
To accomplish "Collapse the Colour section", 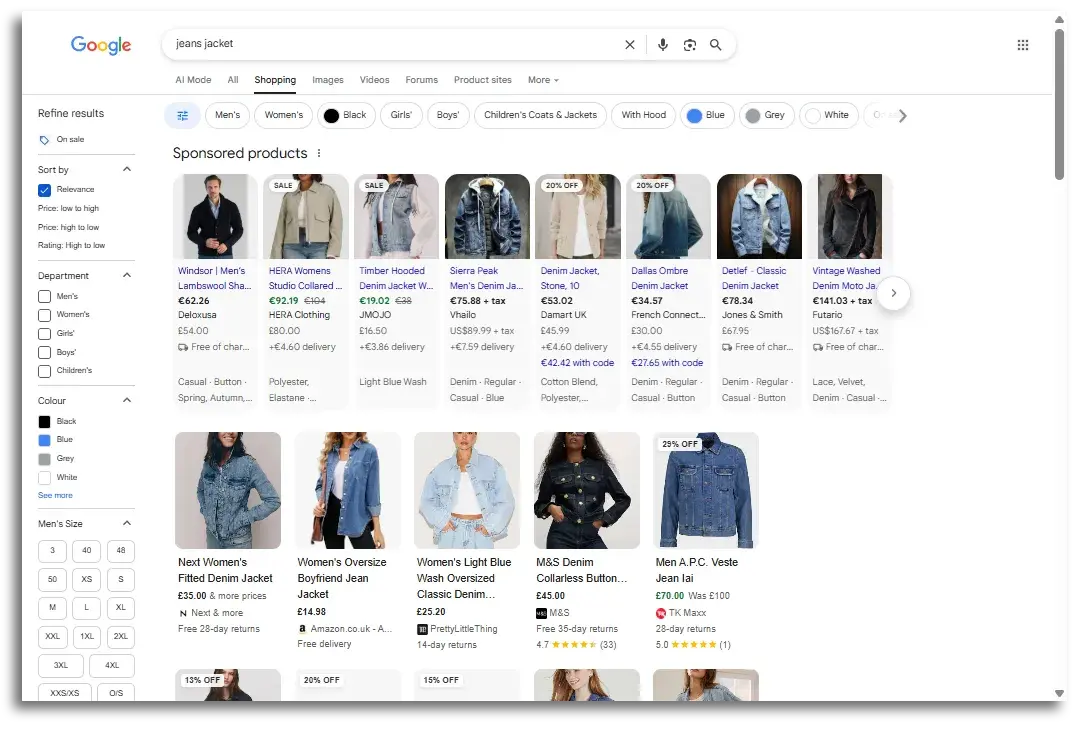I will coord(127,401).
